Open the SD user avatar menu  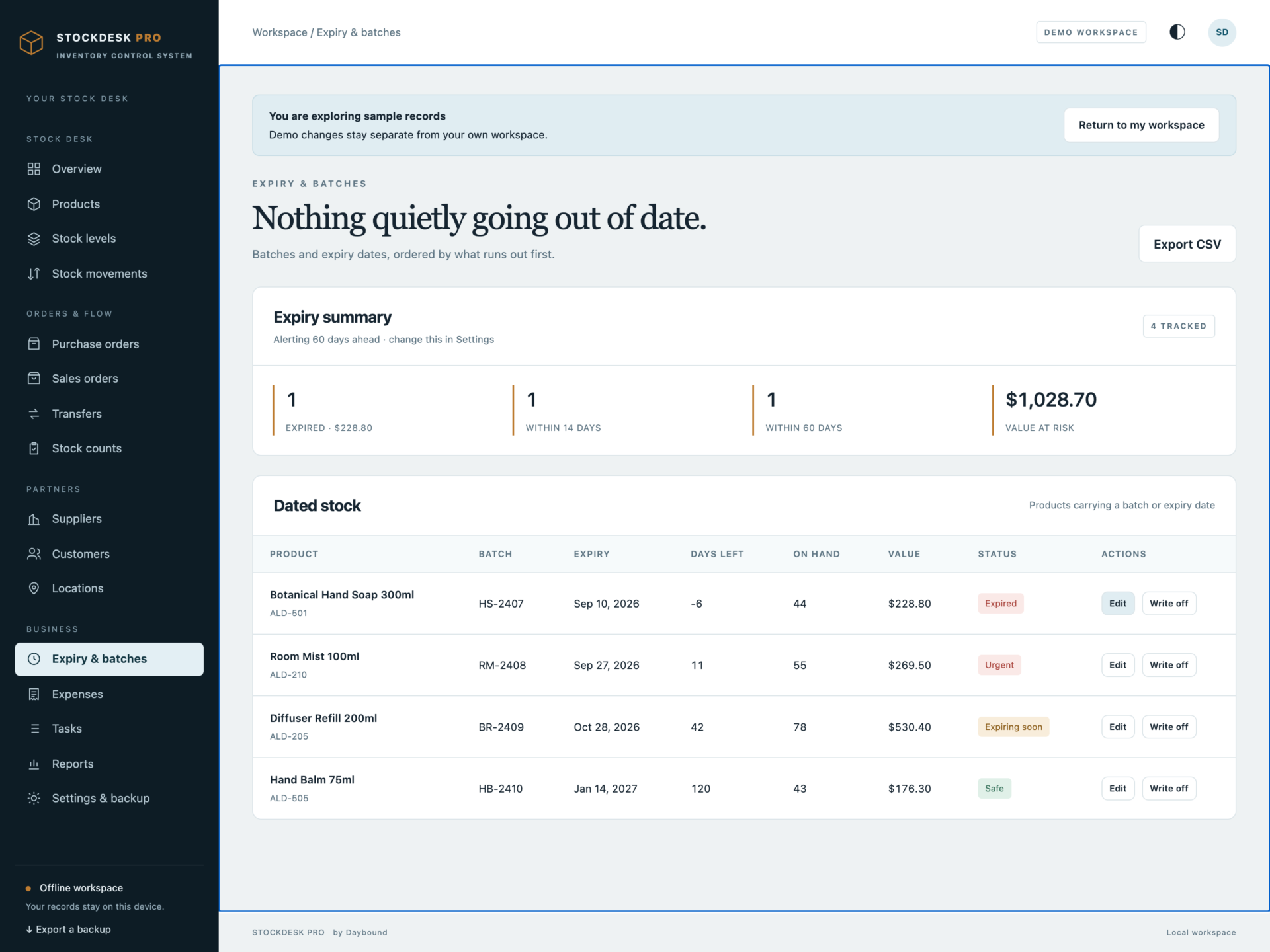pyautogui.click(x=1222, y=32)
